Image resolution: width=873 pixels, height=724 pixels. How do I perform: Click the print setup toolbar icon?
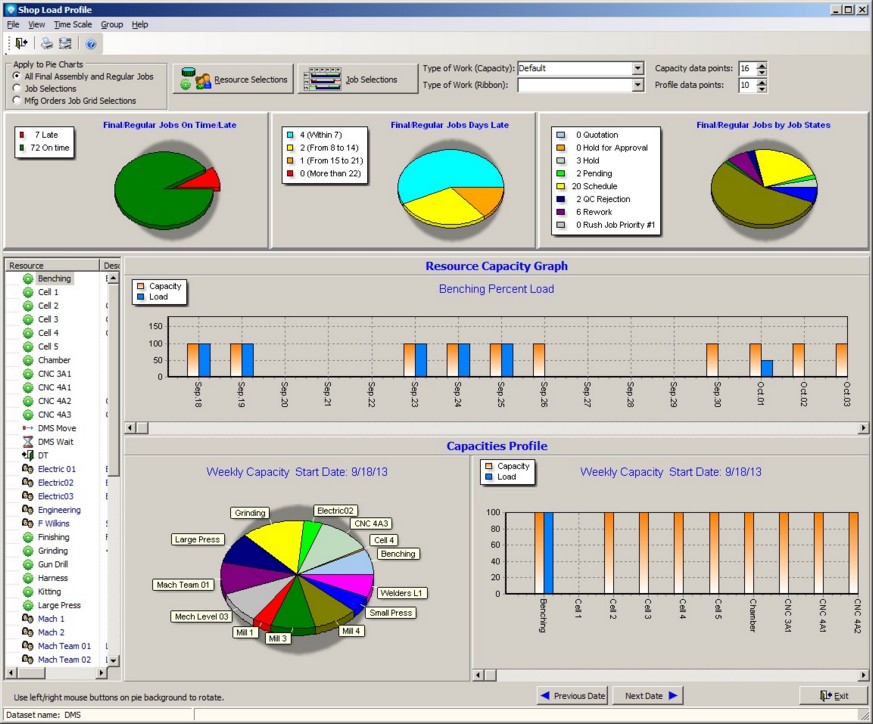click(65, 43)
